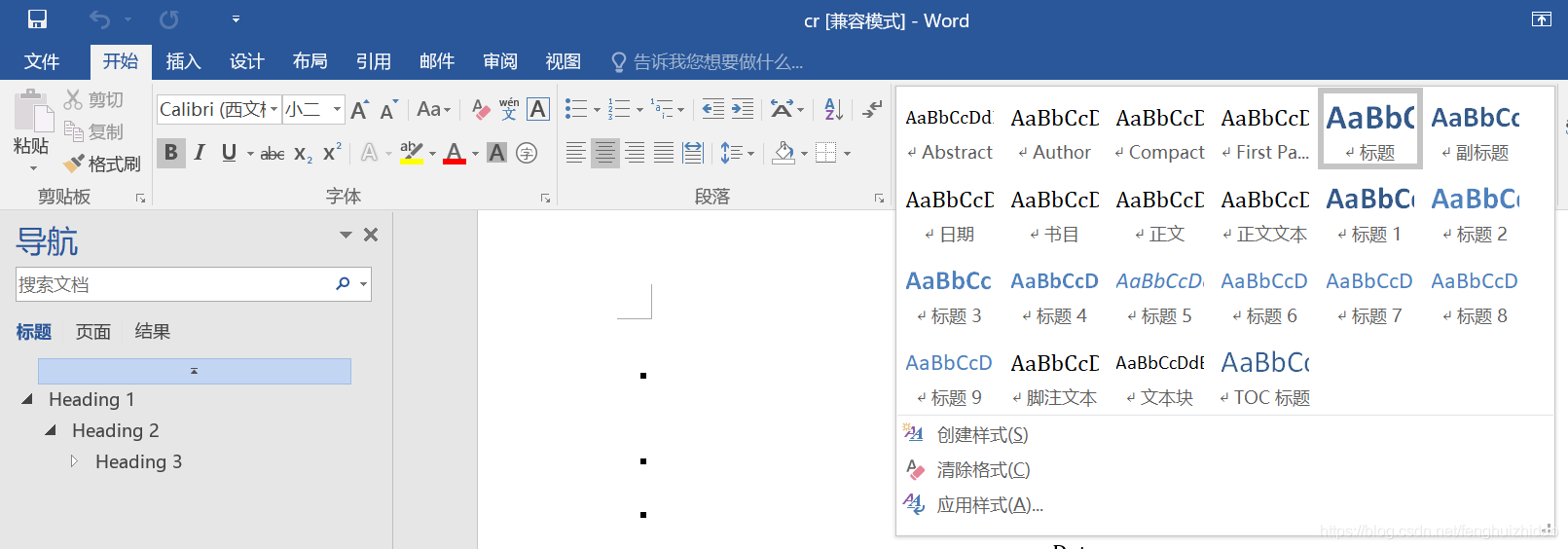Click the Sort A-Z icon
Viewport: 1568px width, 549px height.
click(x=833, y=109)
